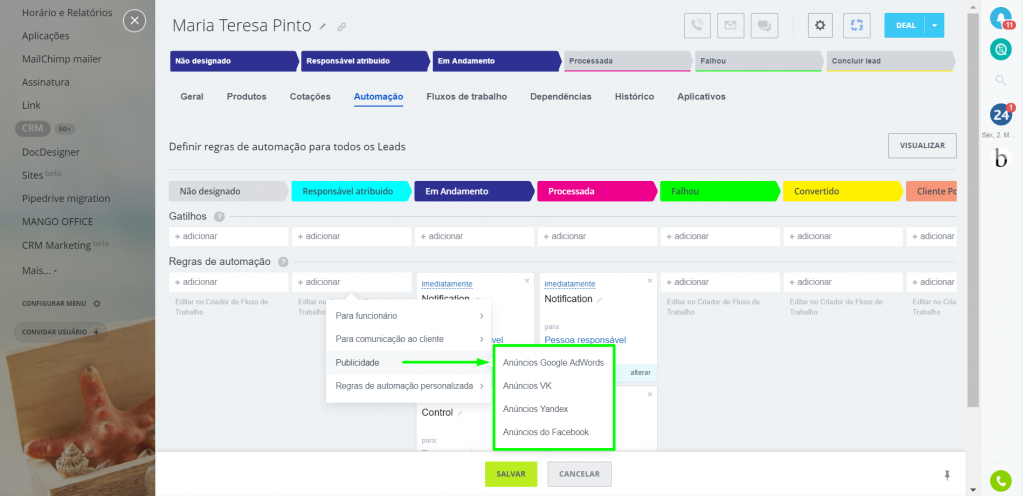Open Fluxos de trabalho tab
This screenshot has width=1023, height=496.
point(466,97)
